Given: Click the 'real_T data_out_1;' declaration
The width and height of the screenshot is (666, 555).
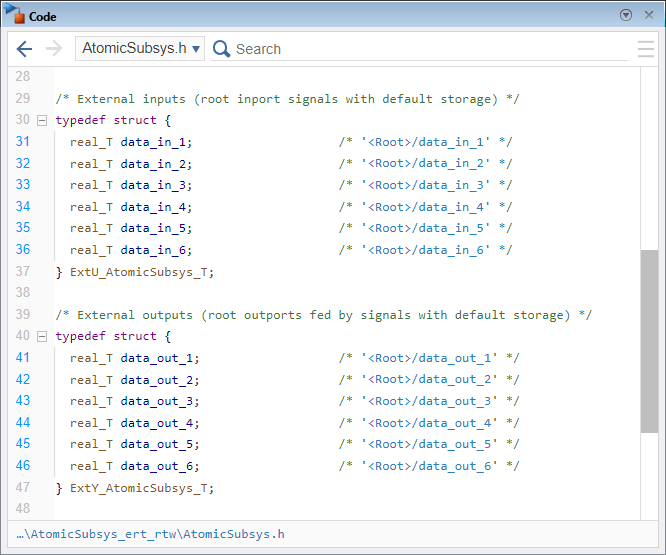Looking at the screenshot, I should tap(135, 358).
